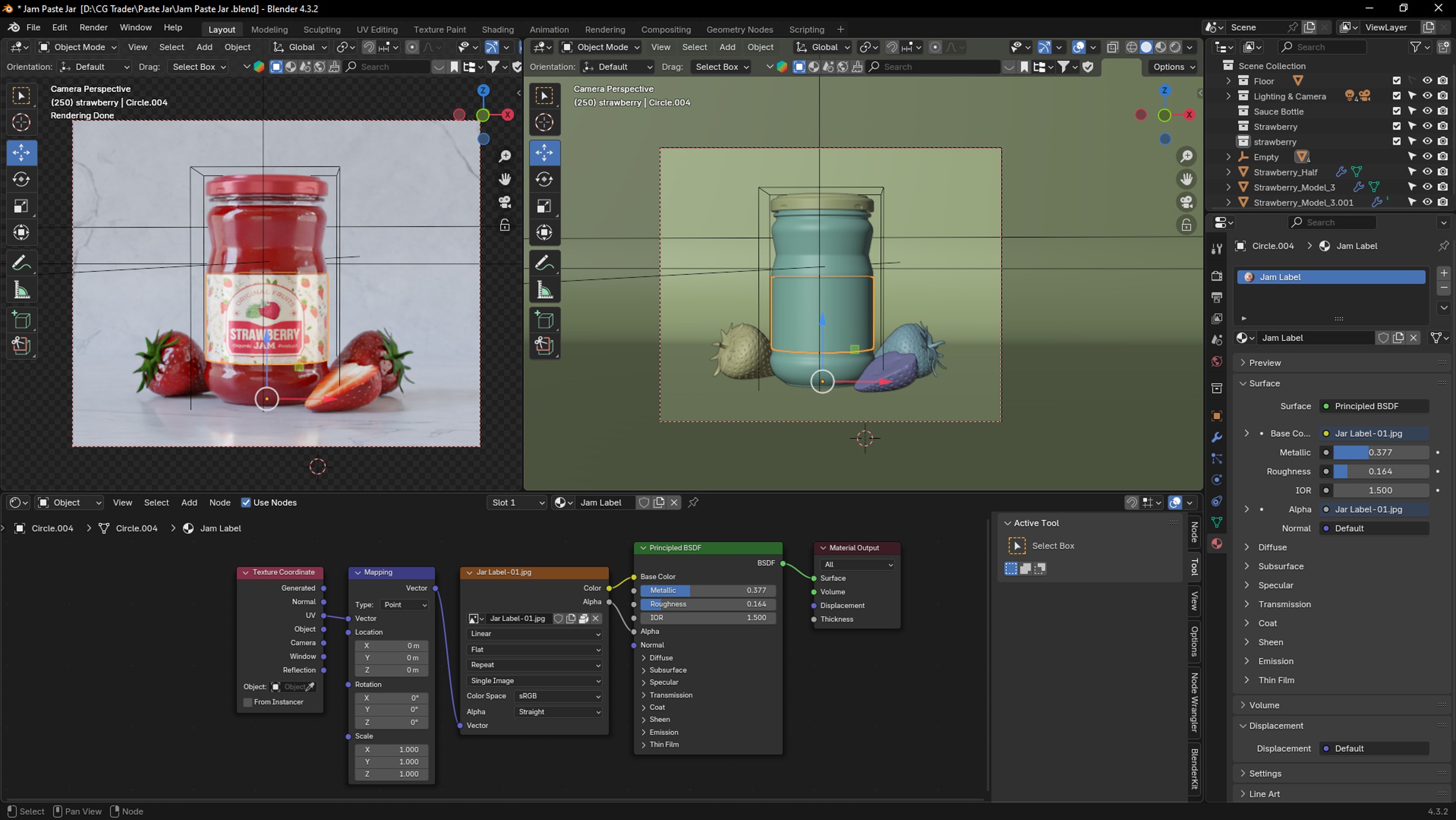This screenshot has height=820, width=1456.
Task: Add a new material slot with plus button
Action: point(1444,273)
